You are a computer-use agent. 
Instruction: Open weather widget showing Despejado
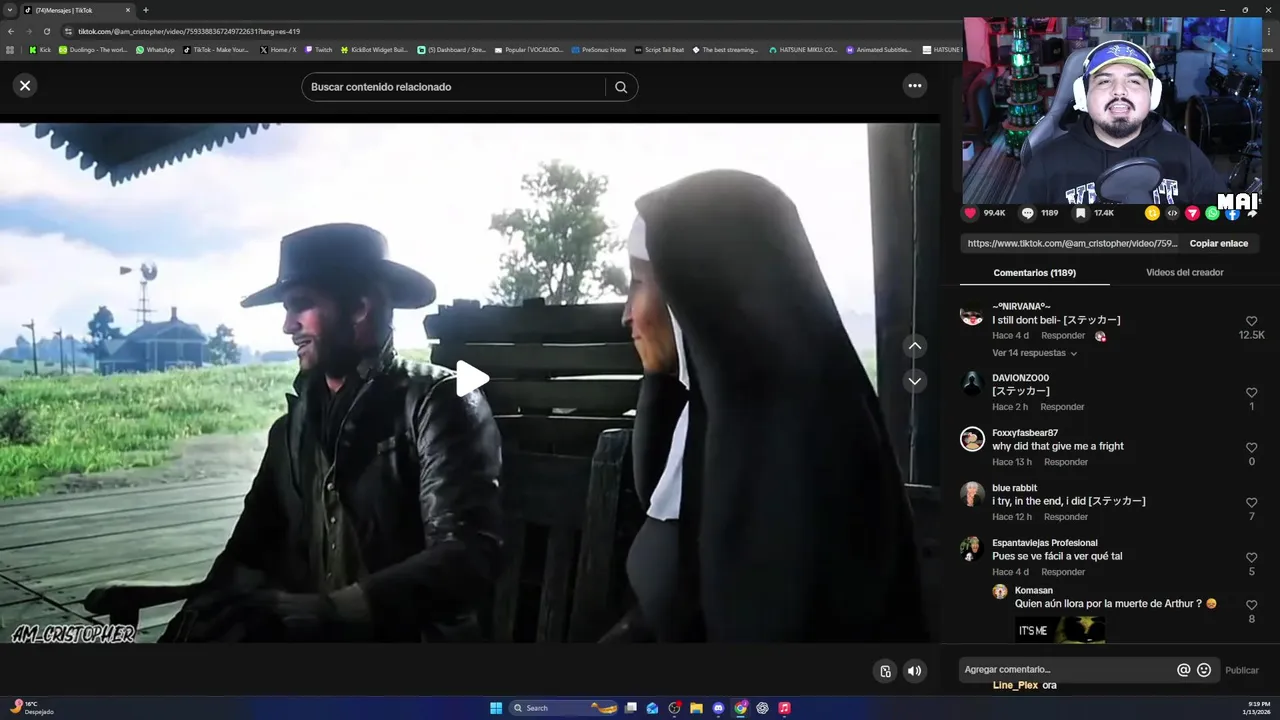click(32, 708)
